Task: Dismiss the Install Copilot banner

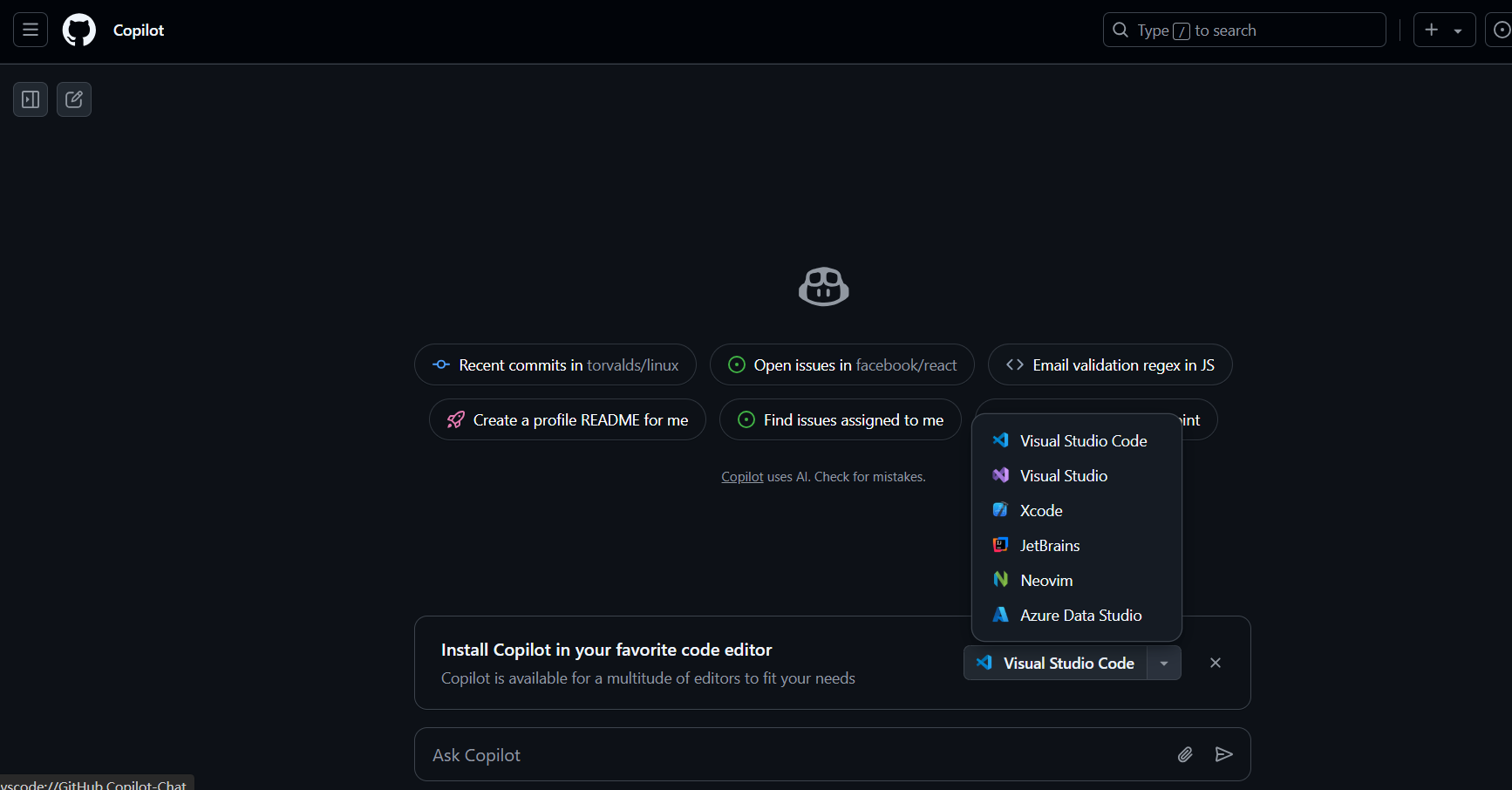Action: tap(1216, 663)
